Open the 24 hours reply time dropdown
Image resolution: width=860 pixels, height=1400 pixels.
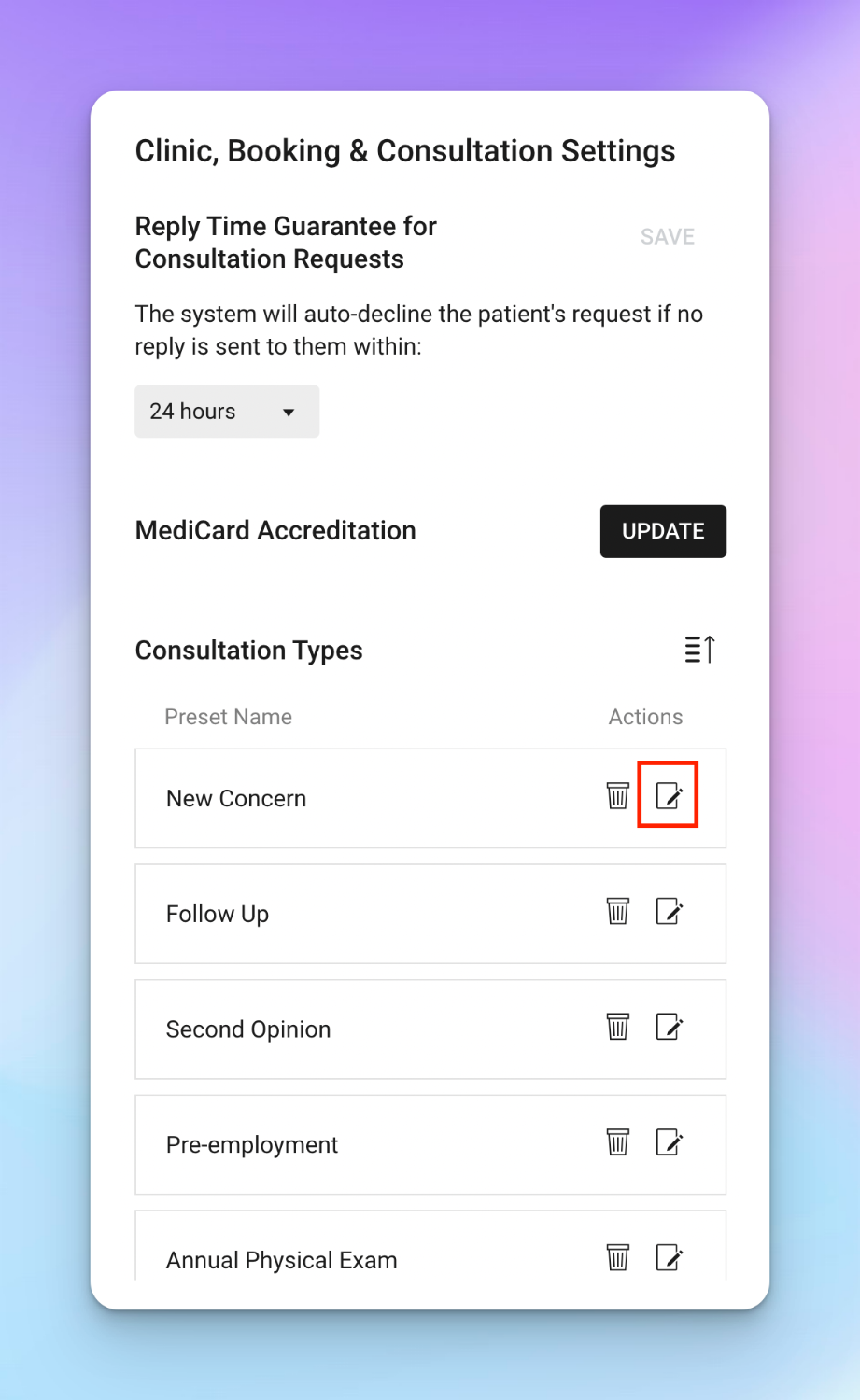(227, 412)
